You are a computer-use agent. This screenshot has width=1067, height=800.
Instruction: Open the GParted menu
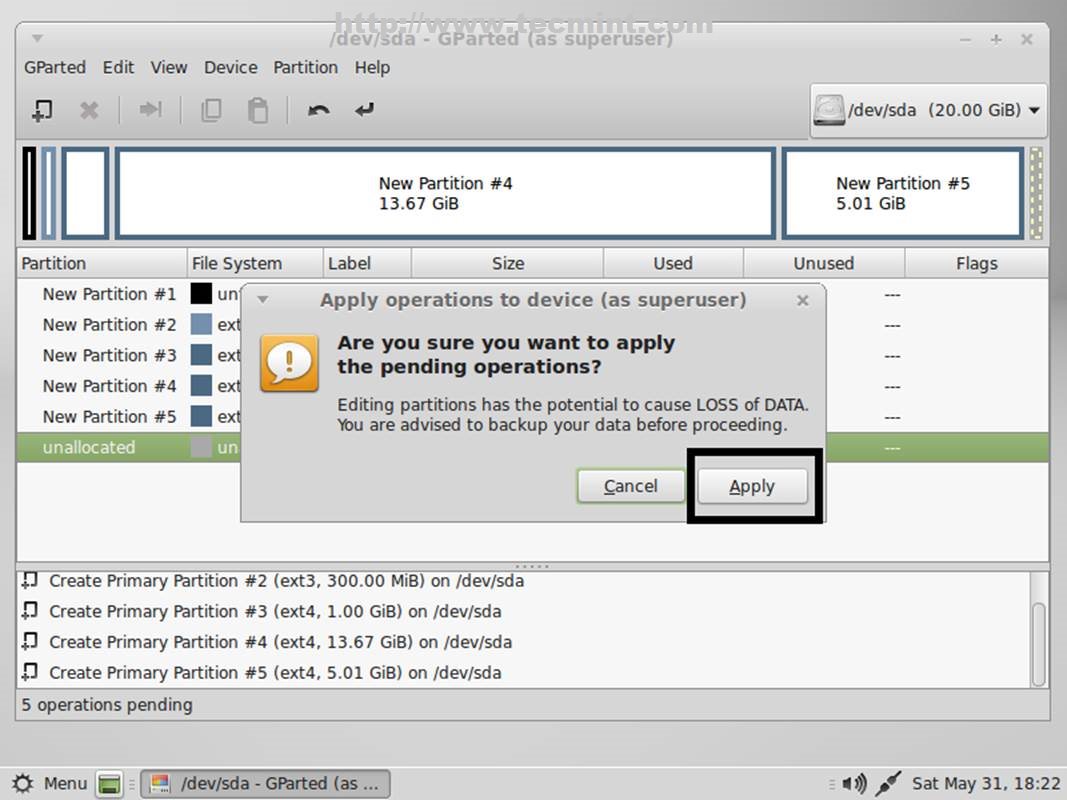[55, 67]
